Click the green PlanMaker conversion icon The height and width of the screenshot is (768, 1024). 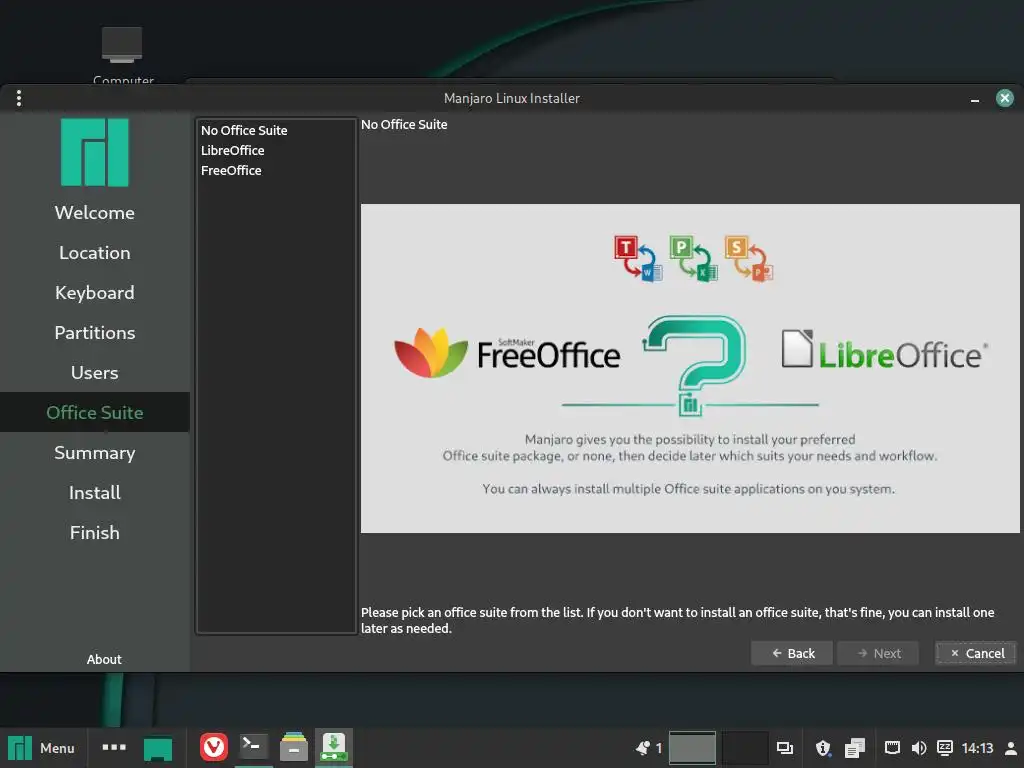(x=694, y=259)
